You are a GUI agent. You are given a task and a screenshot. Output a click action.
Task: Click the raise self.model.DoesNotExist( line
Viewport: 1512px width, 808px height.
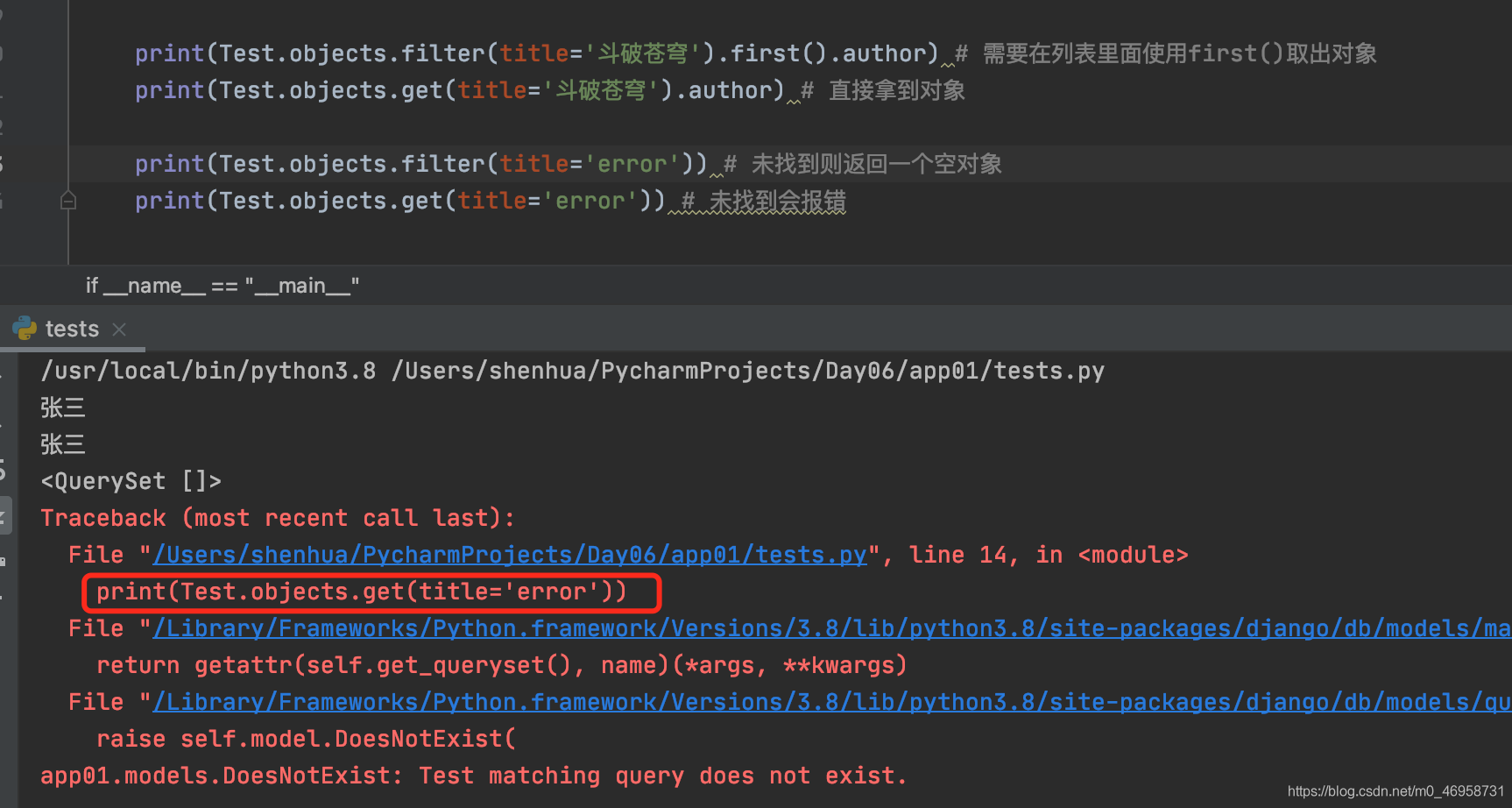307,739
